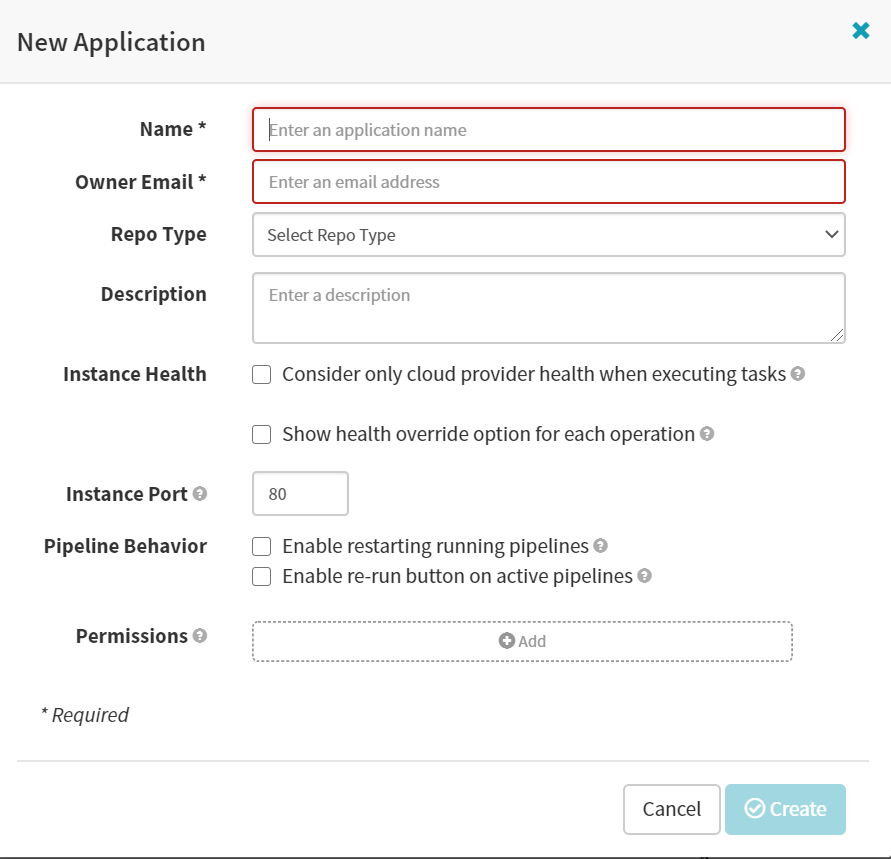Click help icon for re-run button option
Image resolution: width=891 pixels, height=859 pixels.
coord(644,576)
